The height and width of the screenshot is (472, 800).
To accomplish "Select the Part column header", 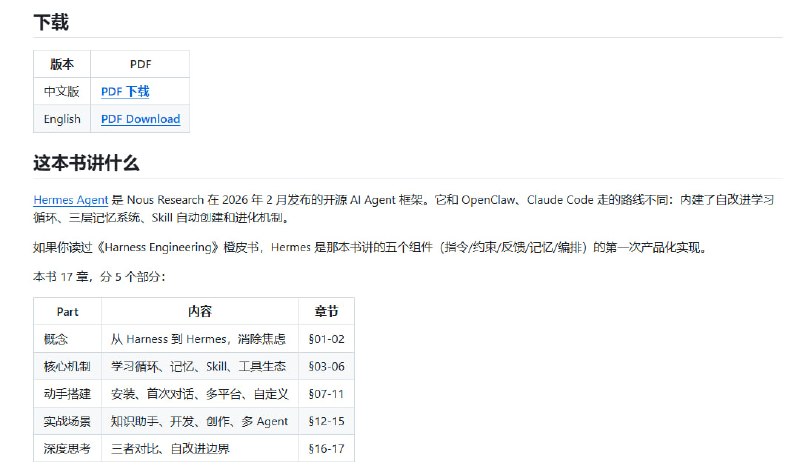I will (67, 311).
